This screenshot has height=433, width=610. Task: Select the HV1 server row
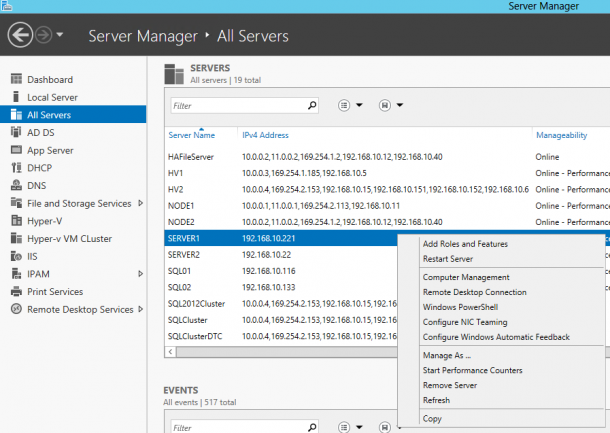387,173
